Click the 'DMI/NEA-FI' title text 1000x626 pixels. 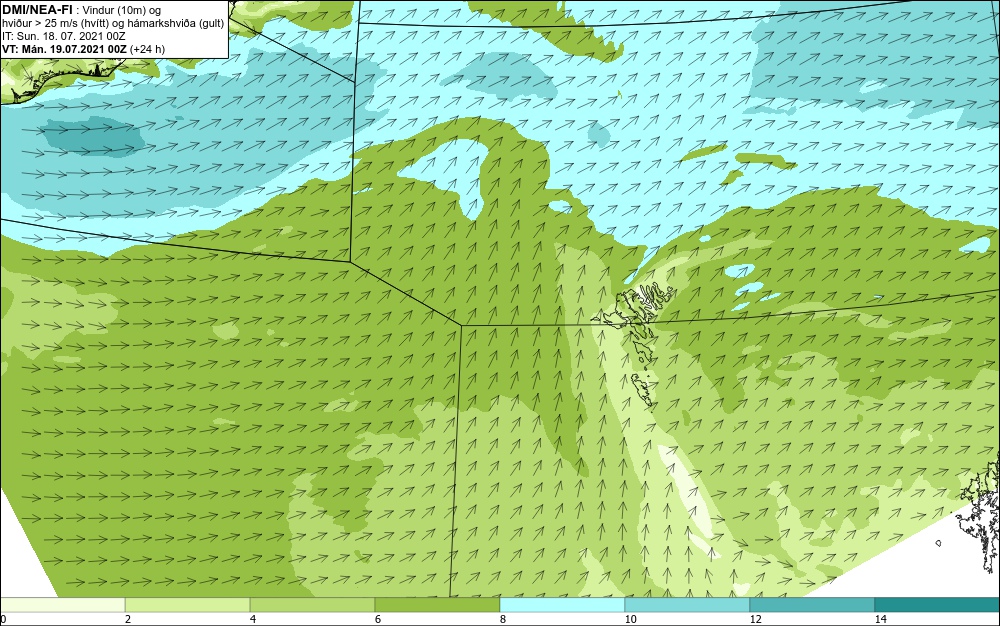[37, 9]
